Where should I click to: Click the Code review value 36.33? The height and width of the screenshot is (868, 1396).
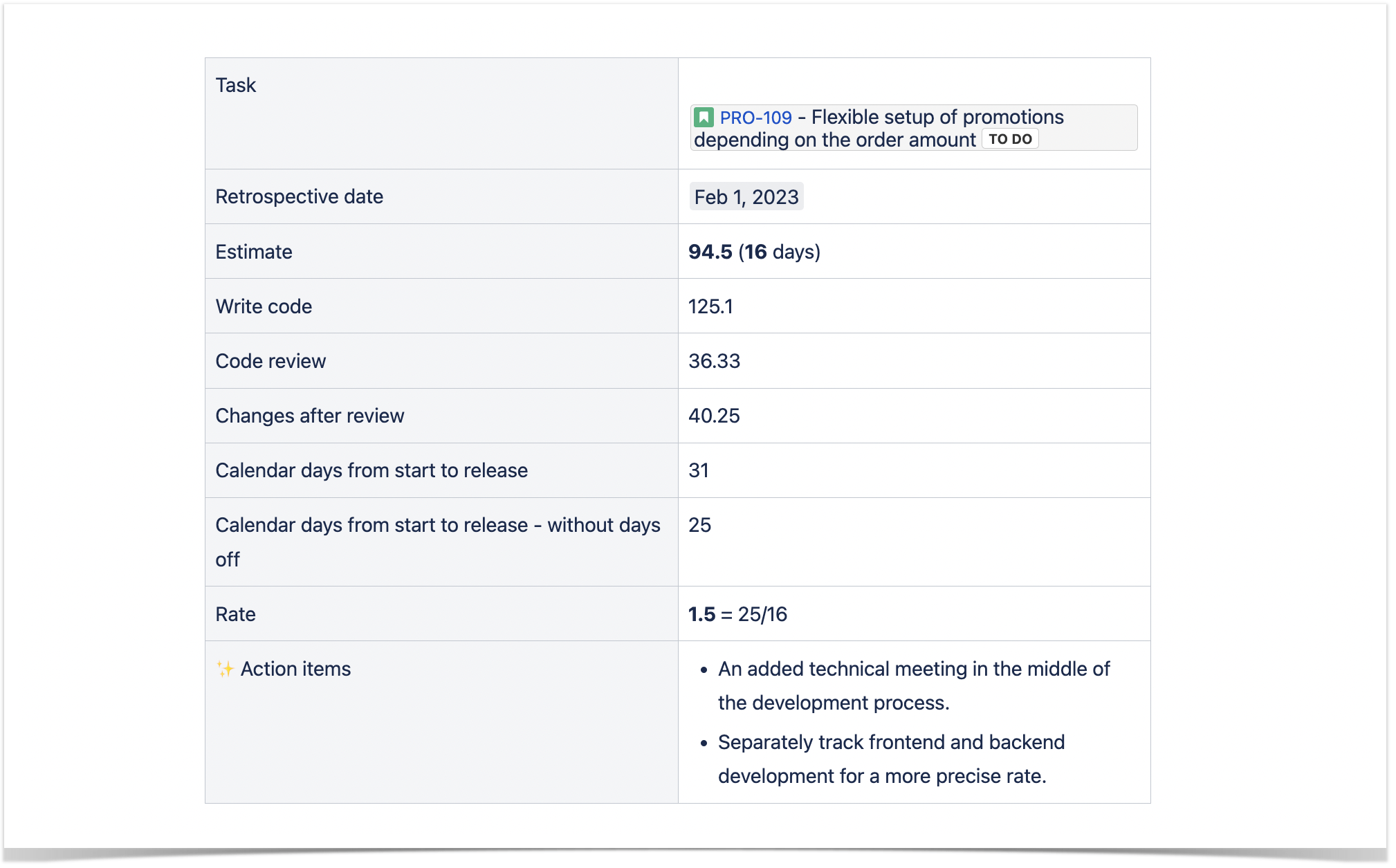point(714,361)
